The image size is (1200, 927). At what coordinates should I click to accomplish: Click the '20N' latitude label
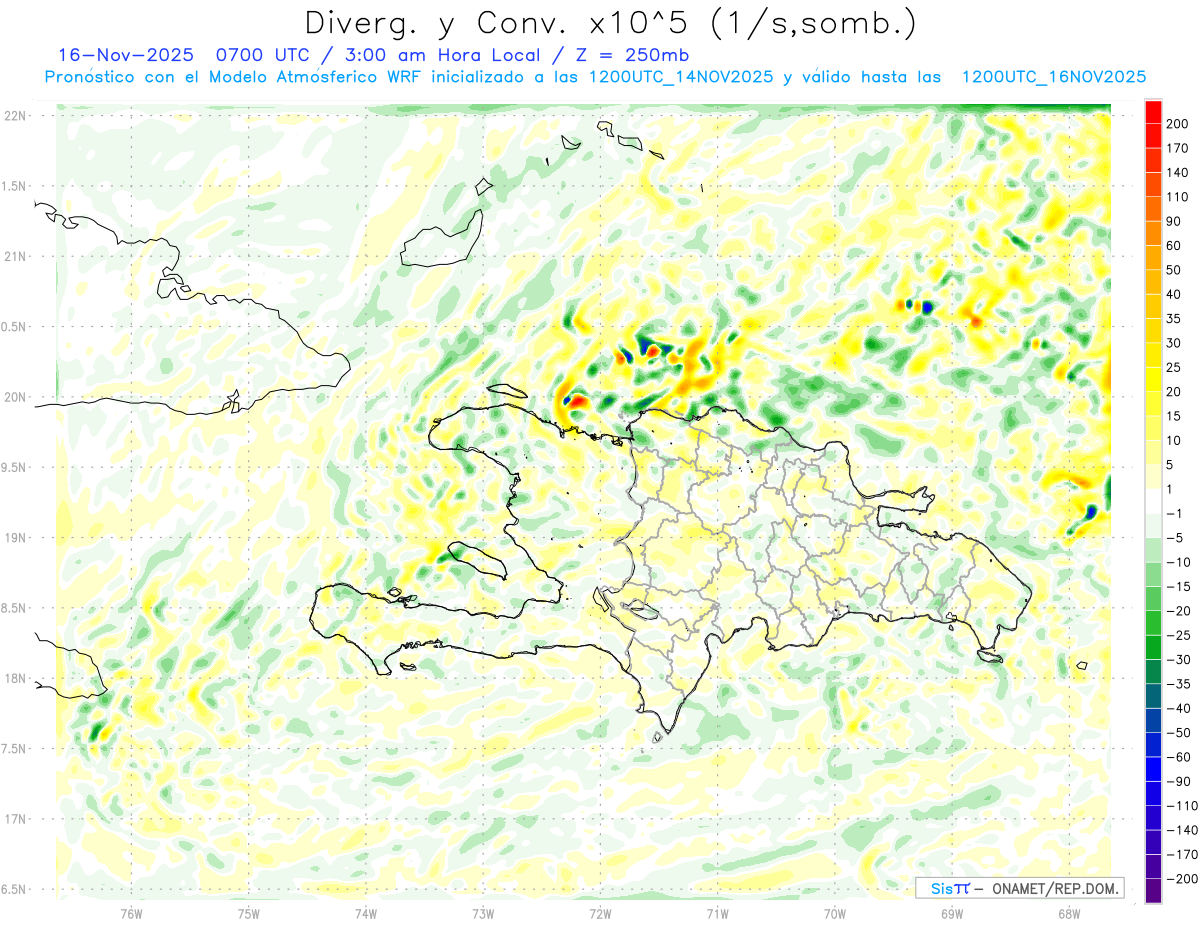(x=15, y=397)
